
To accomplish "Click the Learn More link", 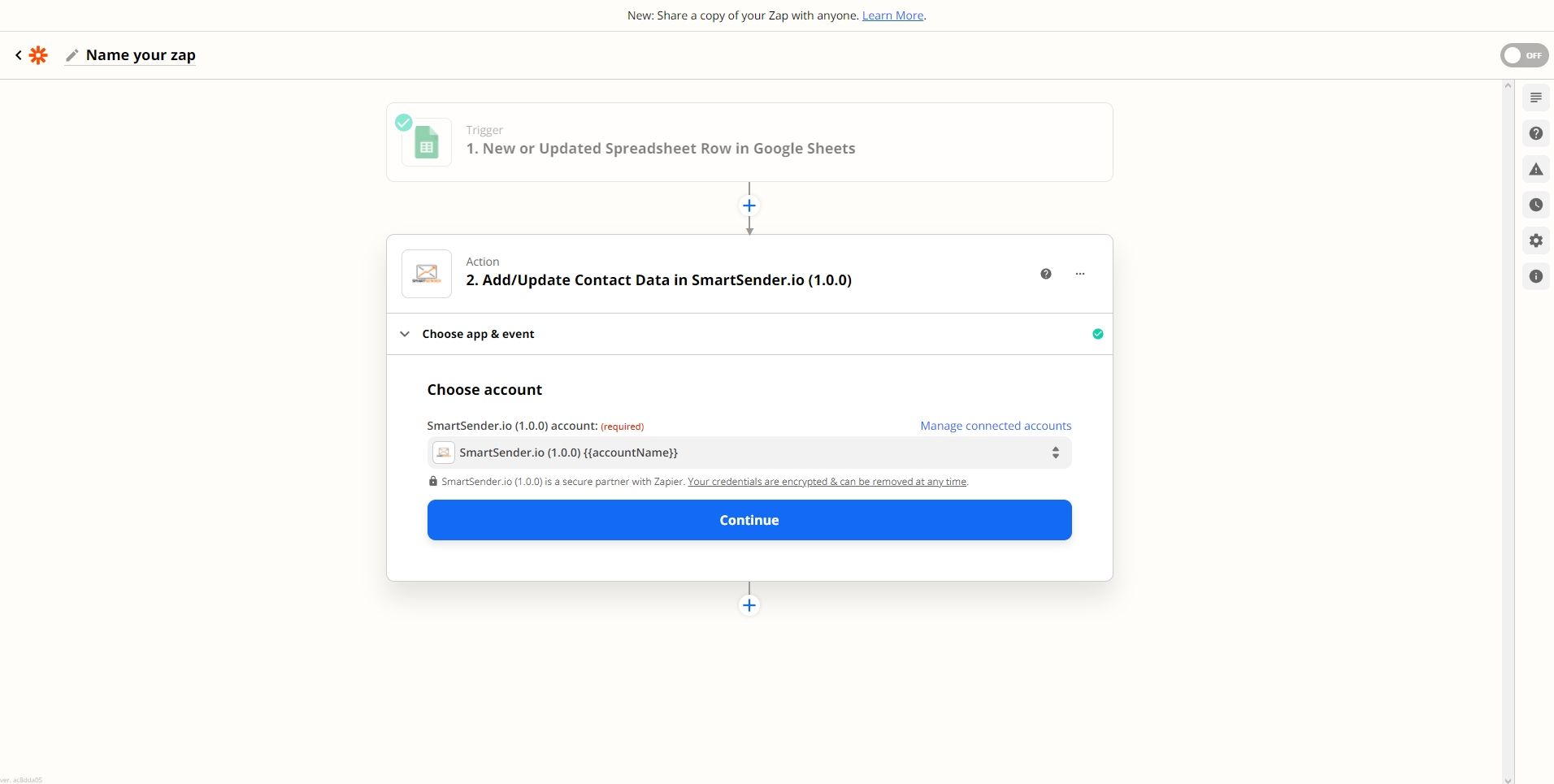I will point(892,15).
